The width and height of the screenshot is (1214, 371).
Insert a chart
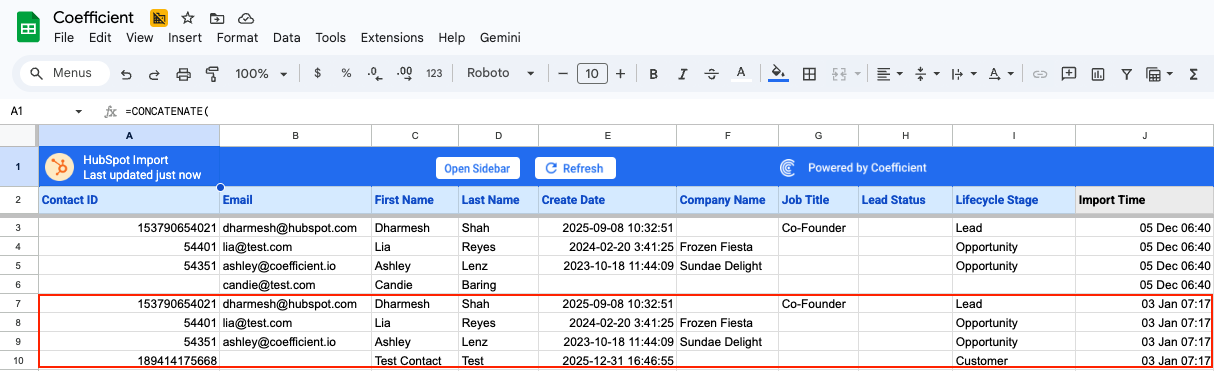point(1098,74)
